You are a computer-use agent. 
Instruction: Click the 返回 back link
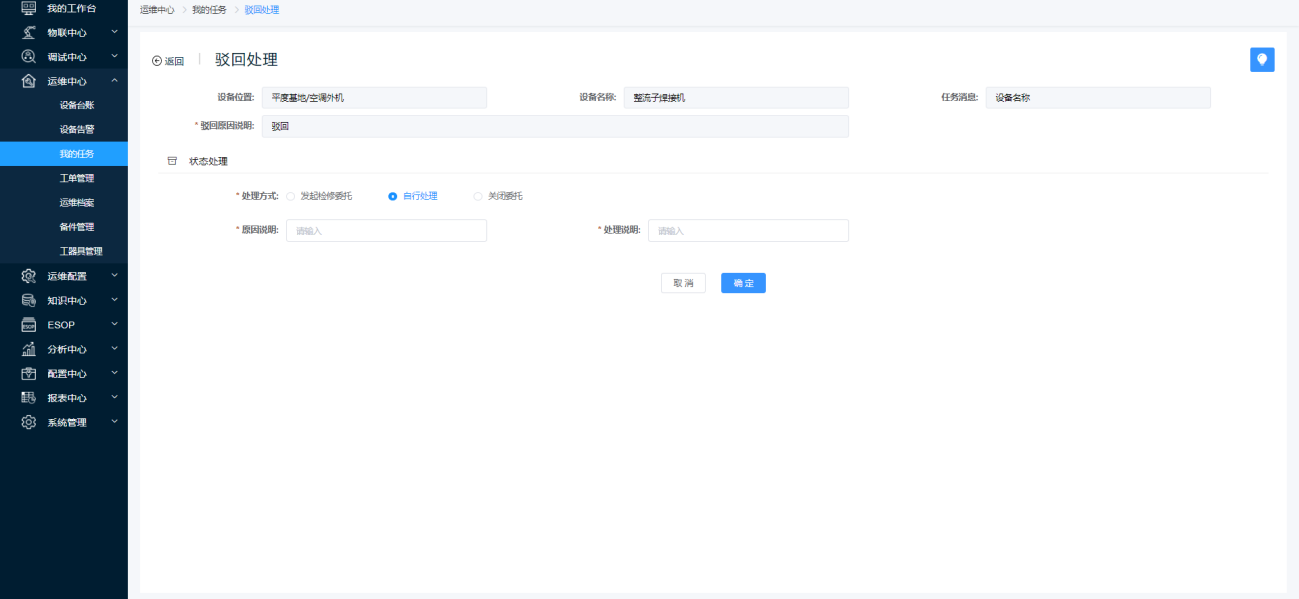[x=168, y=61]
